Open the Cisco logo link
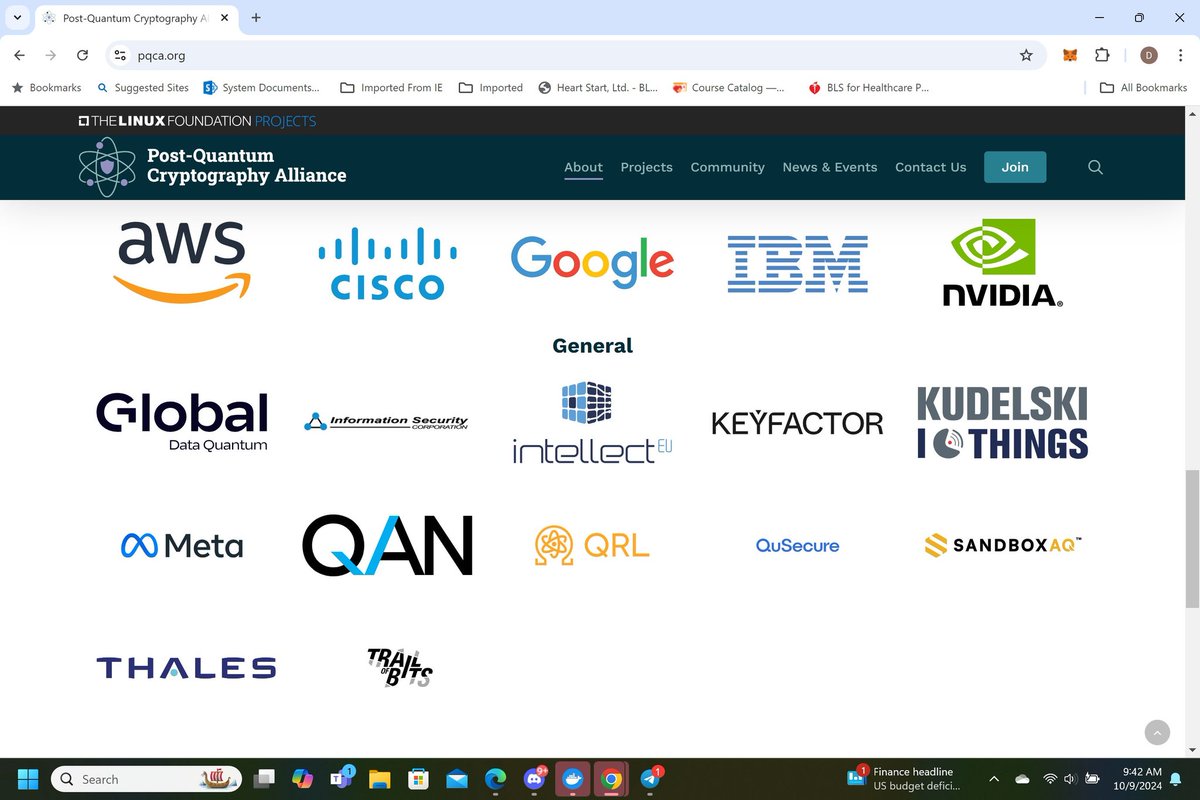The width and height of the screenshot is (1200, 800). 387,263
